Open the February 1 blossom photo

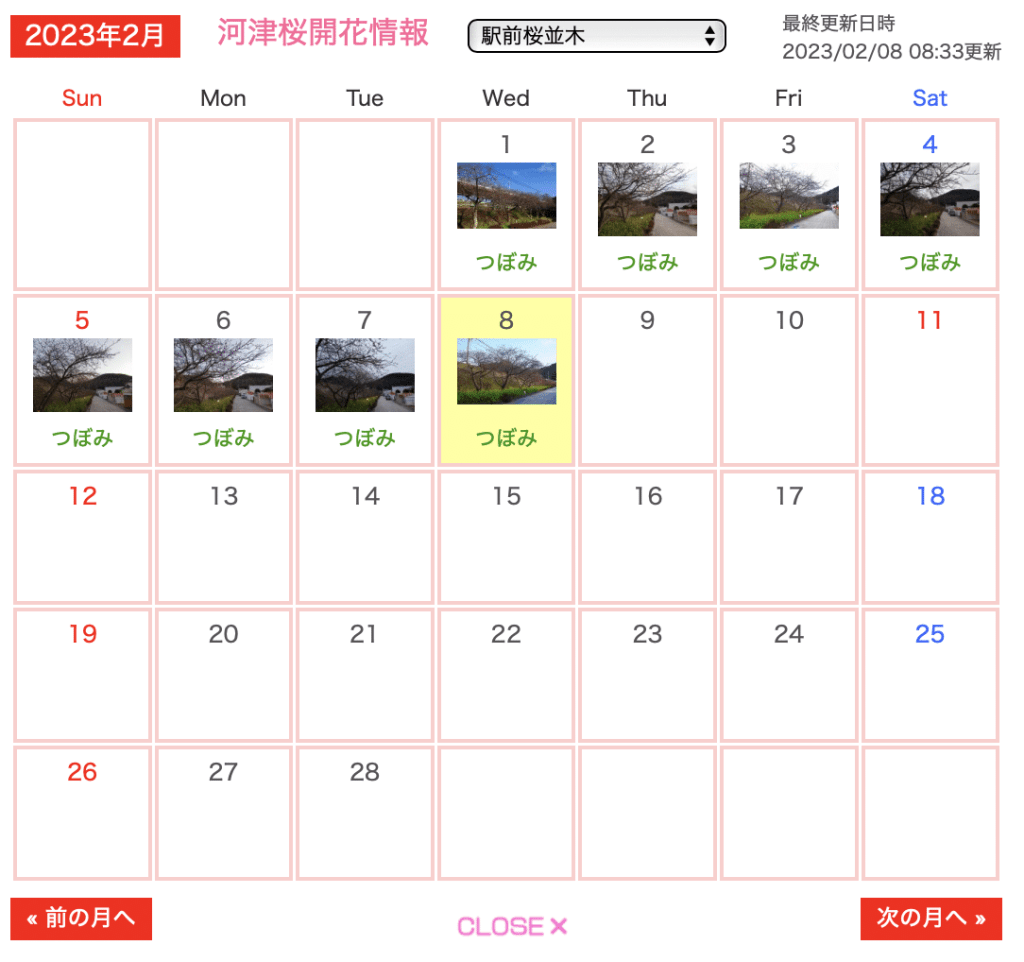pyautogui.click(x=506, y=195)
